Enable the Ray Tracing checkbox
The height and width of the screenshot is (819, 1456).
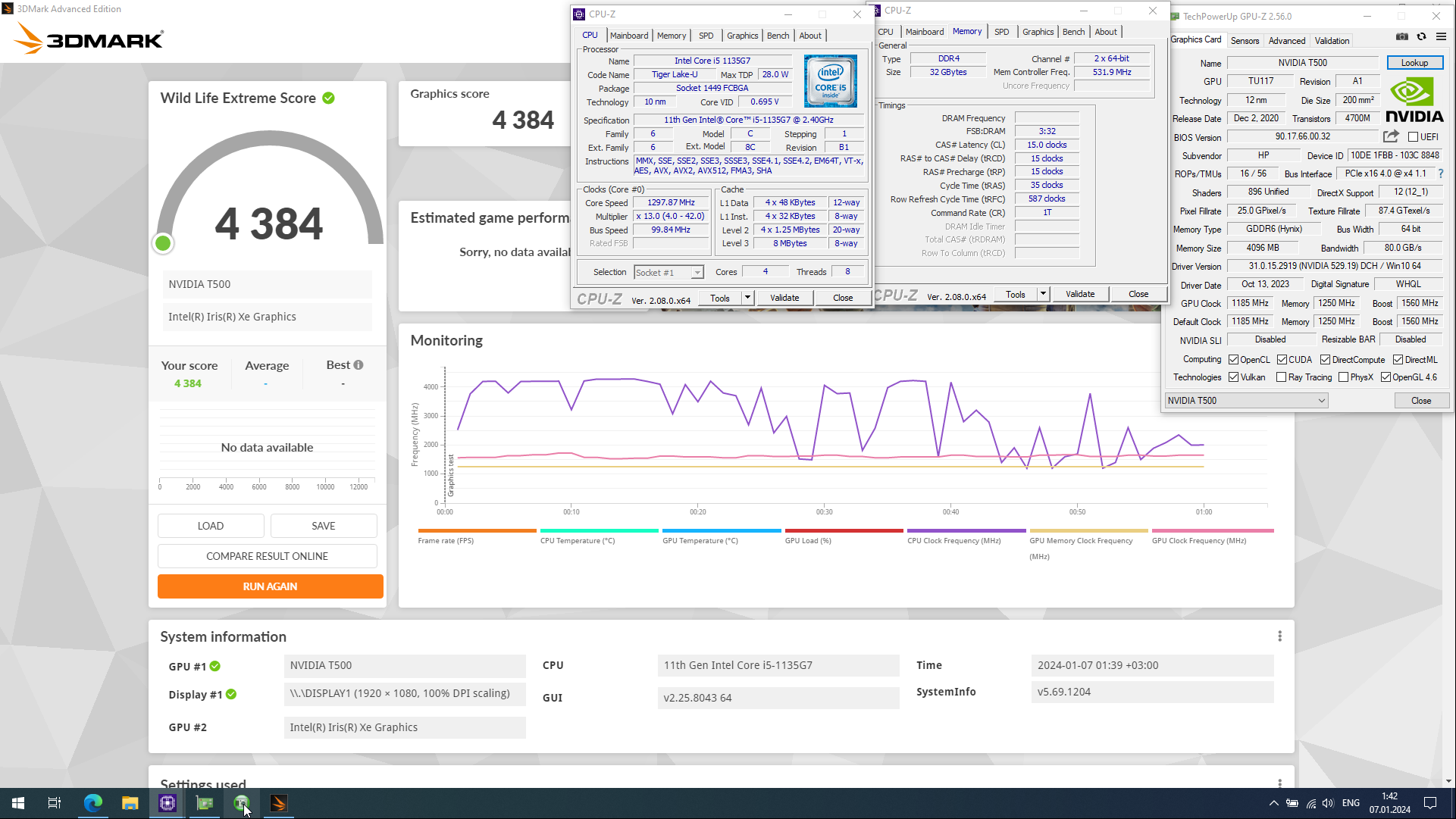pyautogui.click(x=1281, y=377)
